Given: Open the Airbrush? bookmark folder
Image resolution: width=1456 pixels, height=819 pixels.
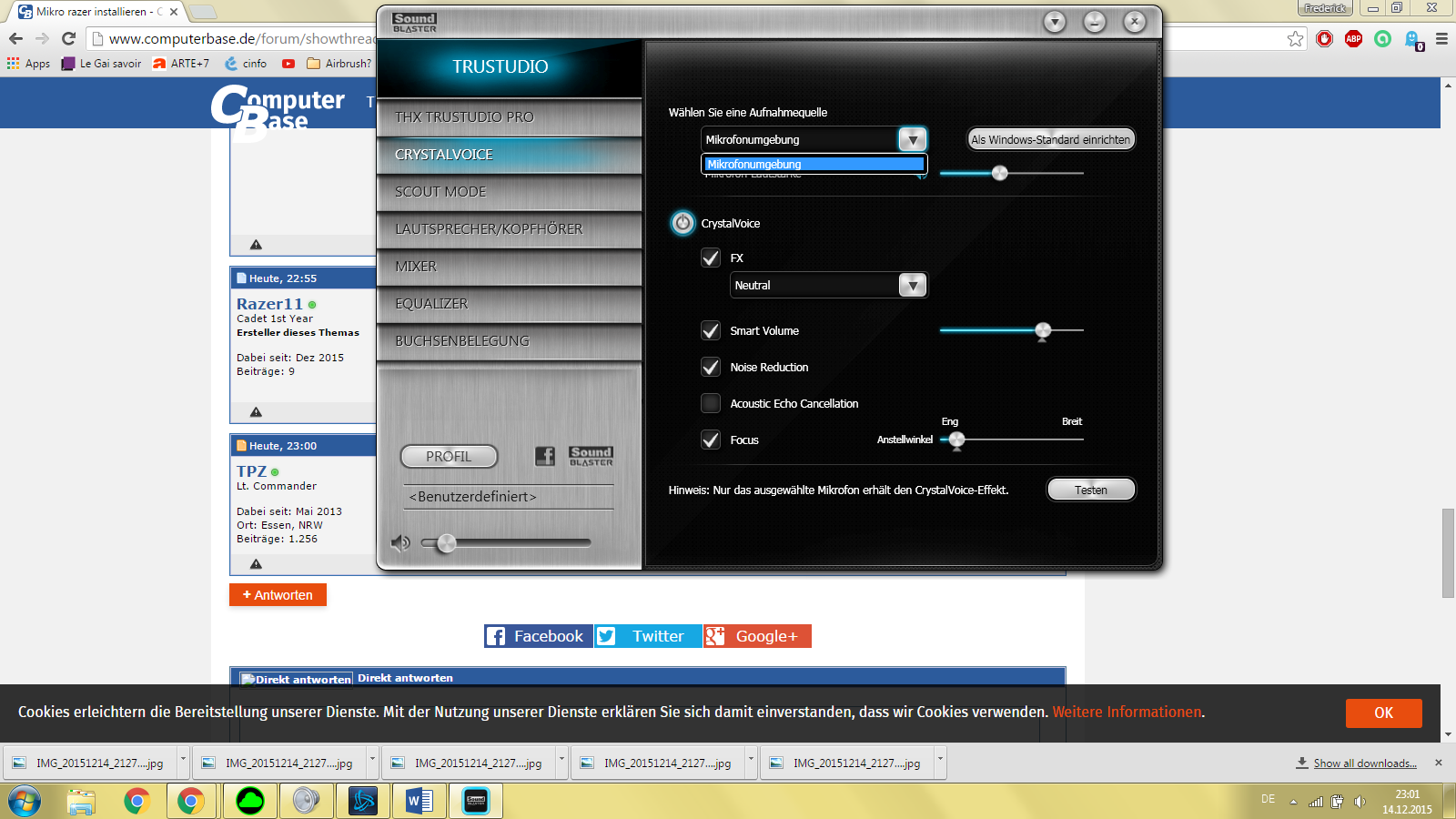Looking at the screenshot, I should [339, 64].
